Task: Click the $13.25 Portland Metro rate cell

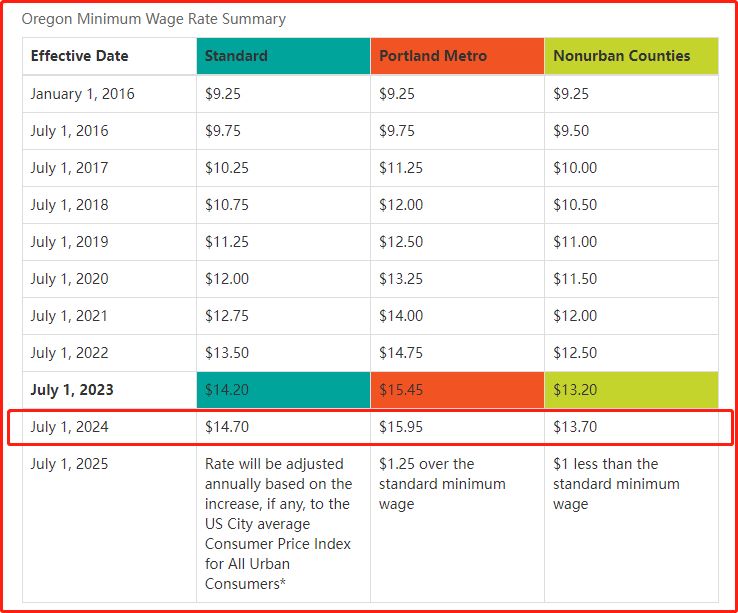Action: 401,279
